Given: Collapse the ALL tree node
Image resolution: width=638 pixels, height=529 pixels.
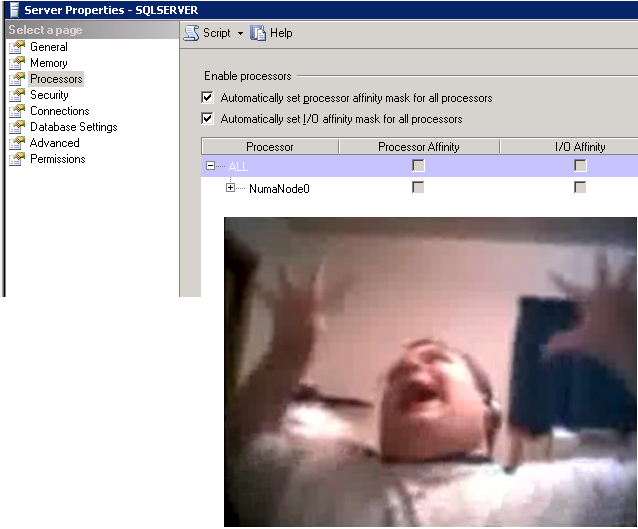Looking at the screenshot, I should click(x=210, y=166).
